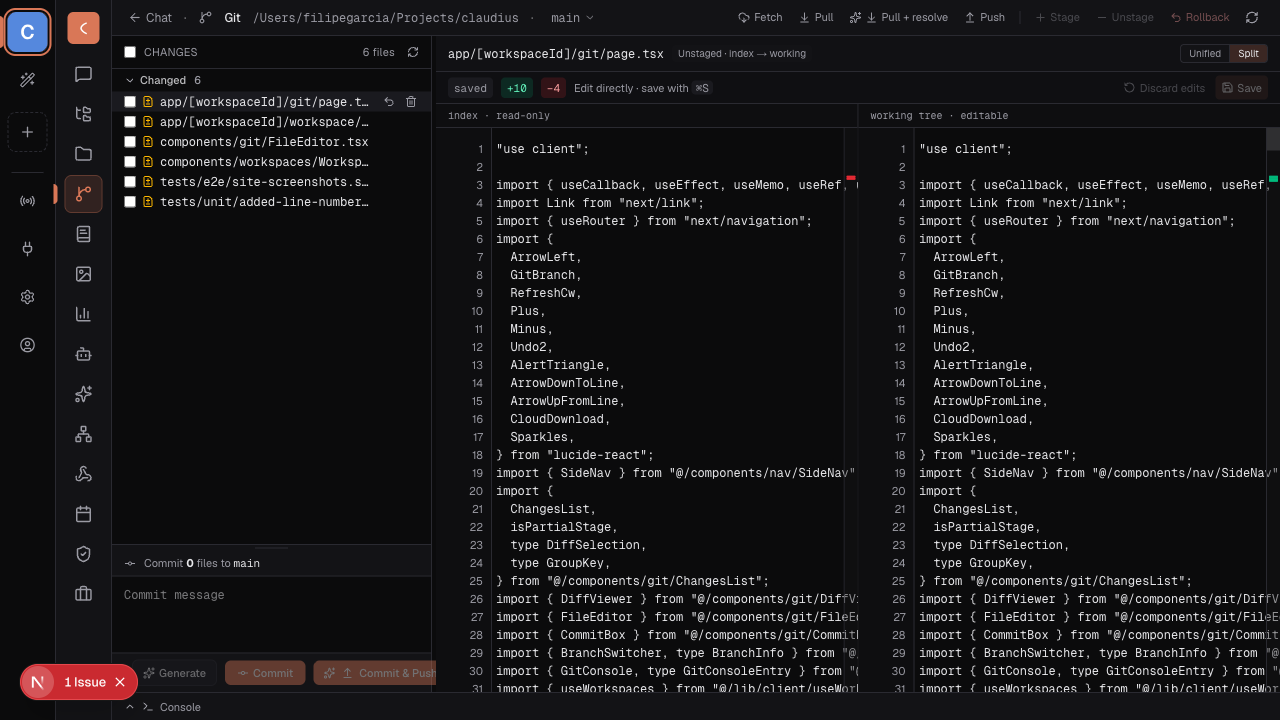Open the sparkles AI sidebar icon
Screen dimensions: 1280x720
83,394
